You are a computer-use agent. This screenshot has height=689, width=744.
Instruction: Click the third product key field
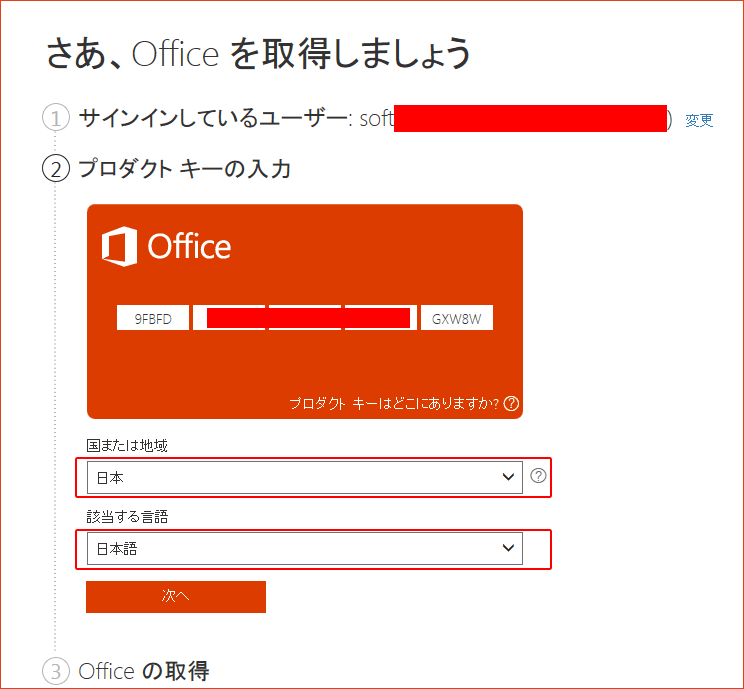click(305, 317)
